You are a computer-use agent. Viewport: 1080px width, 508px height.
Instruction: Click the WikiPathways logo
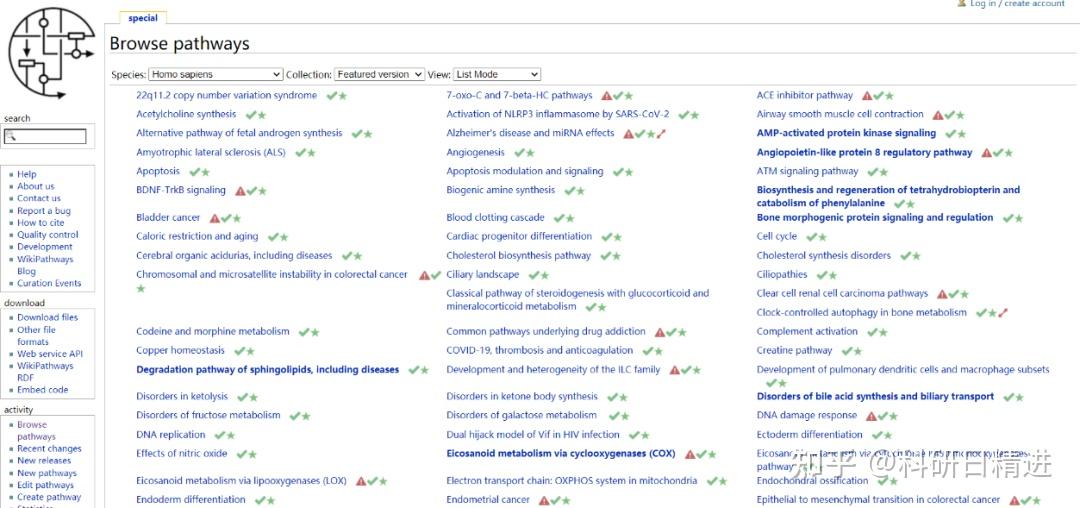pyautogui.click(x=51, y=54)
